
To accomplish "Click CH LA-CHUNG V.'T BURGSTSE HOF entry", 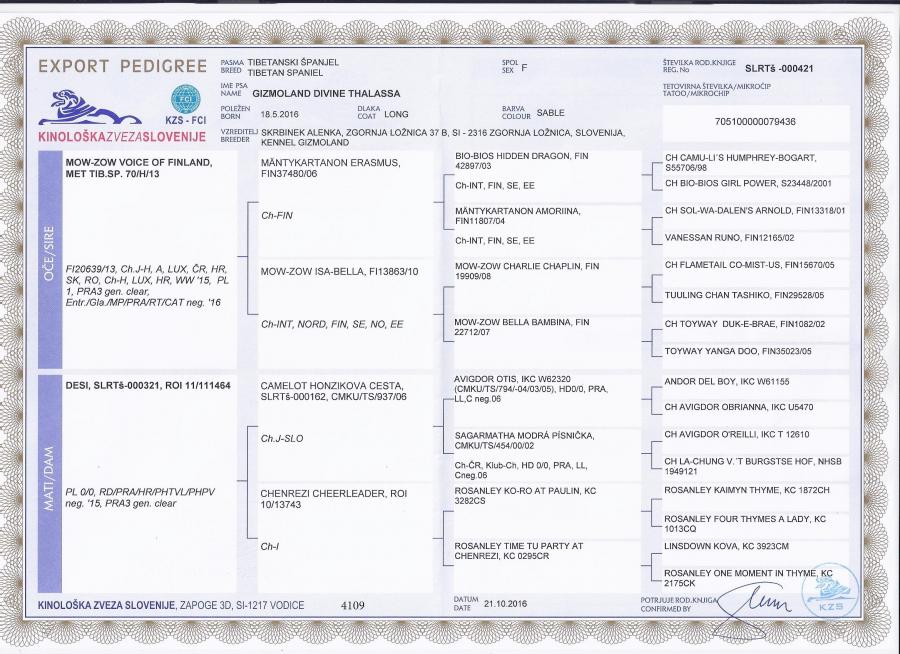I will (752, 466).
